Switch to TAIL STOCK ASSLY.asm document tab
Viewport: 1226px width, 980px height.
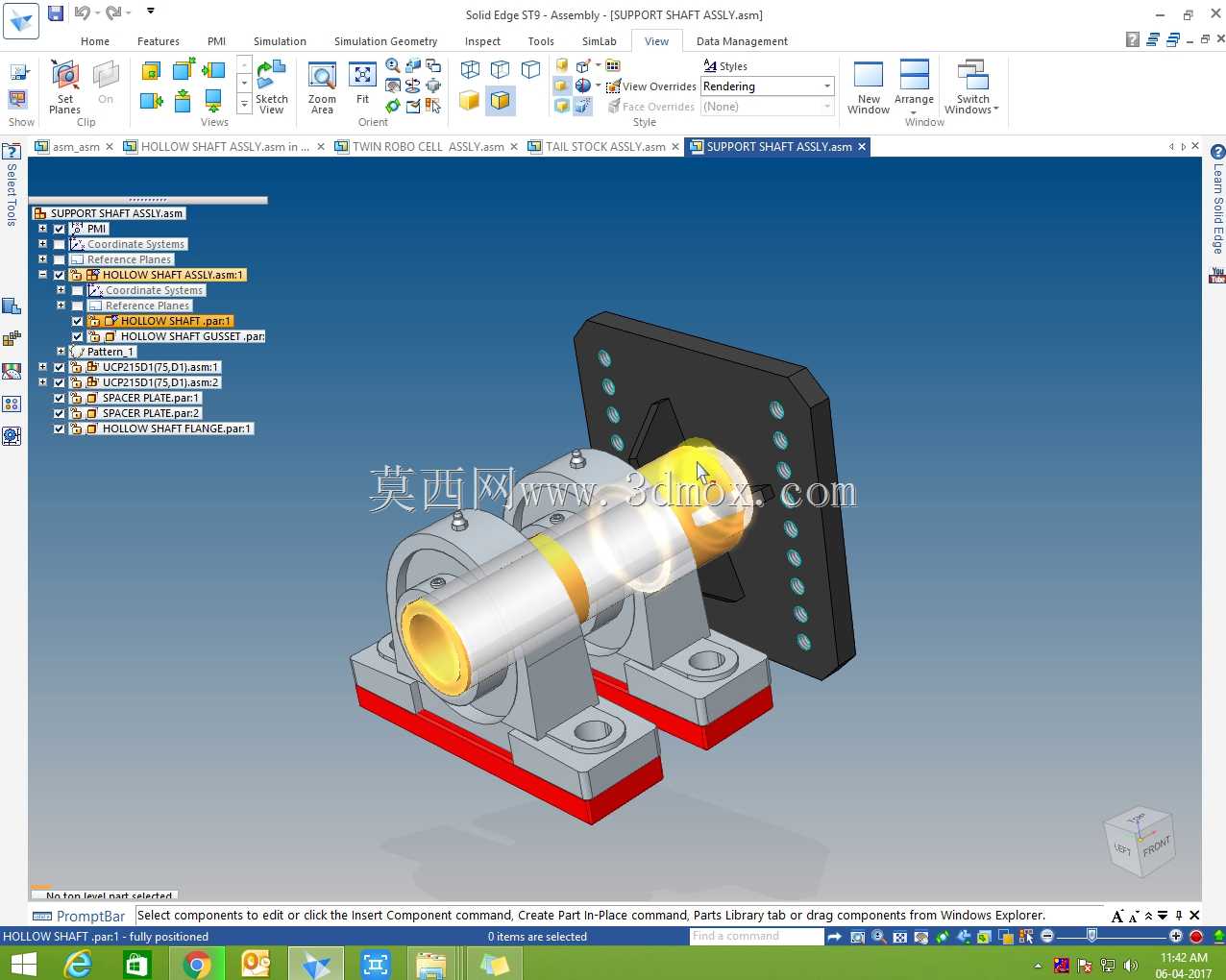pyautogui.click(x=605, y=147)
